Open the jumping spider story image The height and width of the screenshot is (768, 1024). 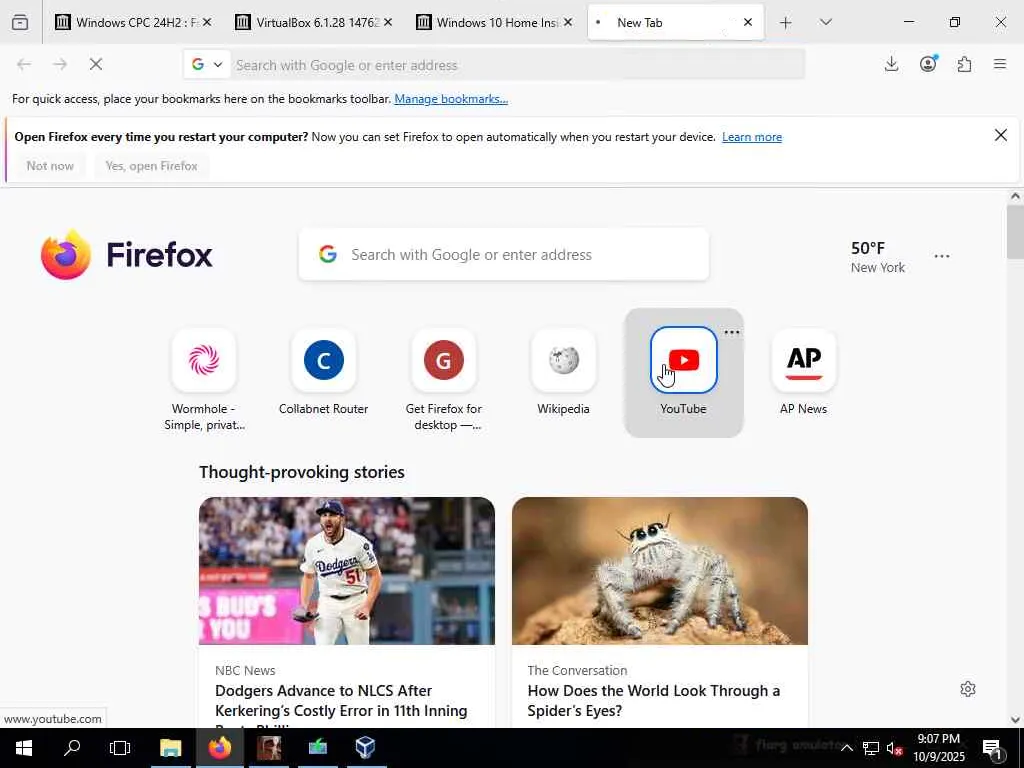coord(660,571)
